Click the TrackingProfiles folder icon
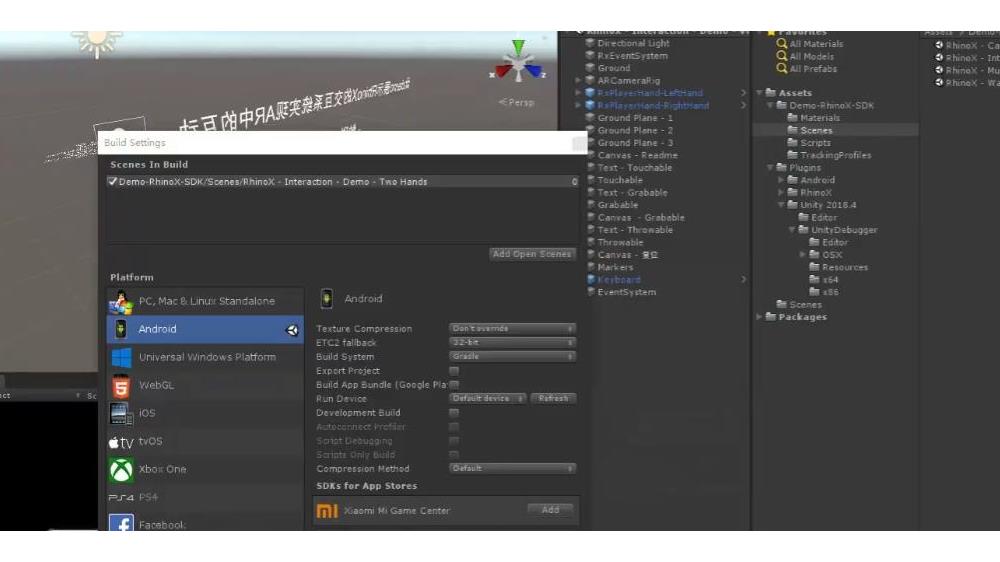The image size is (1000, 562). click(x=792, y=155)
